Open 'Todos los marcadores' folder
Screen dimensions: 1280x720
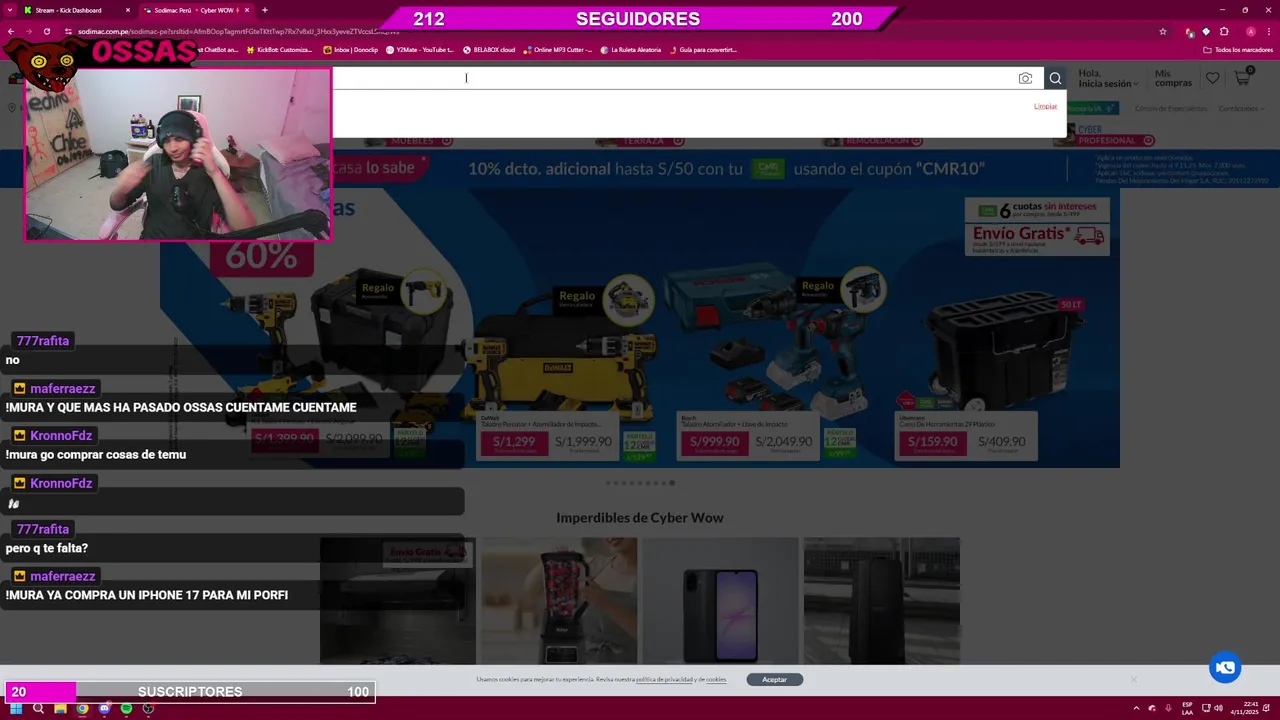coord(1238,49)
